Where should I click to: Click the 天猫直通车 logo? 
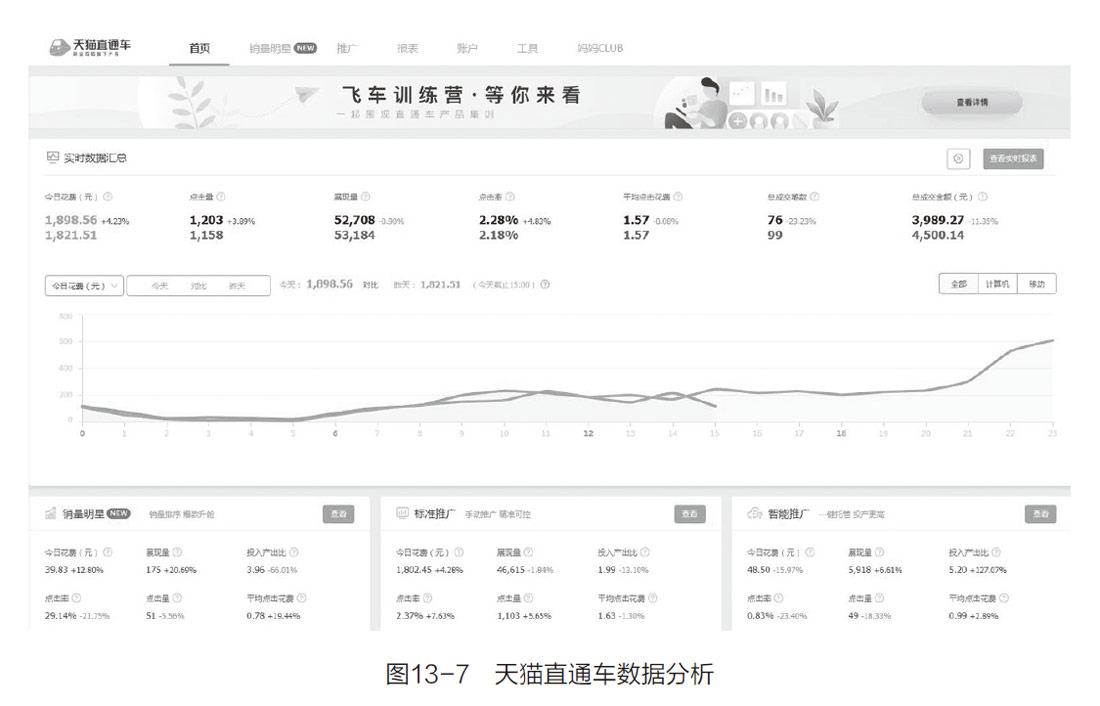tap(90, 47)
